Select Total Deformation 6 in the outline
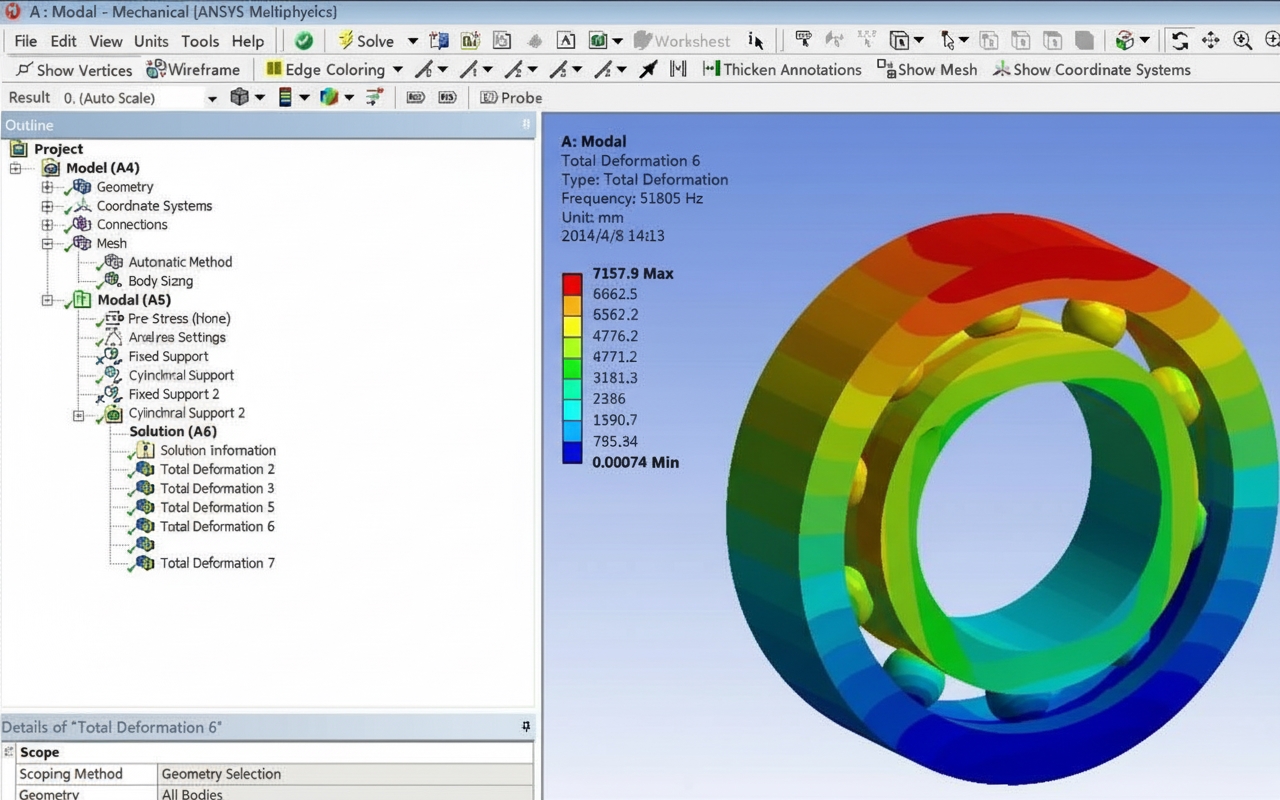This screenshot has width=1280, height=800. click(x=217, y=525)
